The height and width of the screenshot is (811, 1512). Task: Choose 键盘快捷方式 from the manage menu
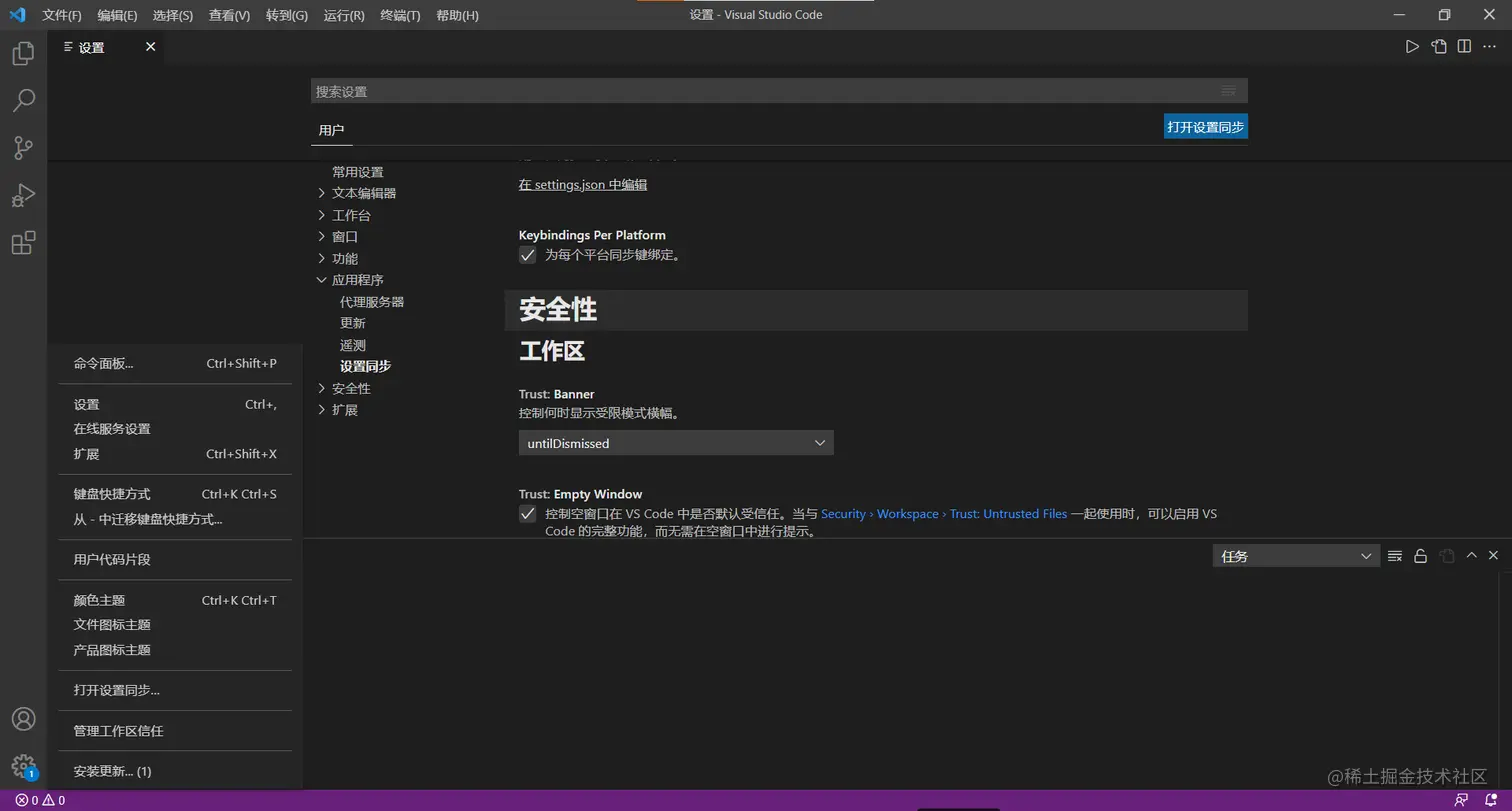pos(175,494)
